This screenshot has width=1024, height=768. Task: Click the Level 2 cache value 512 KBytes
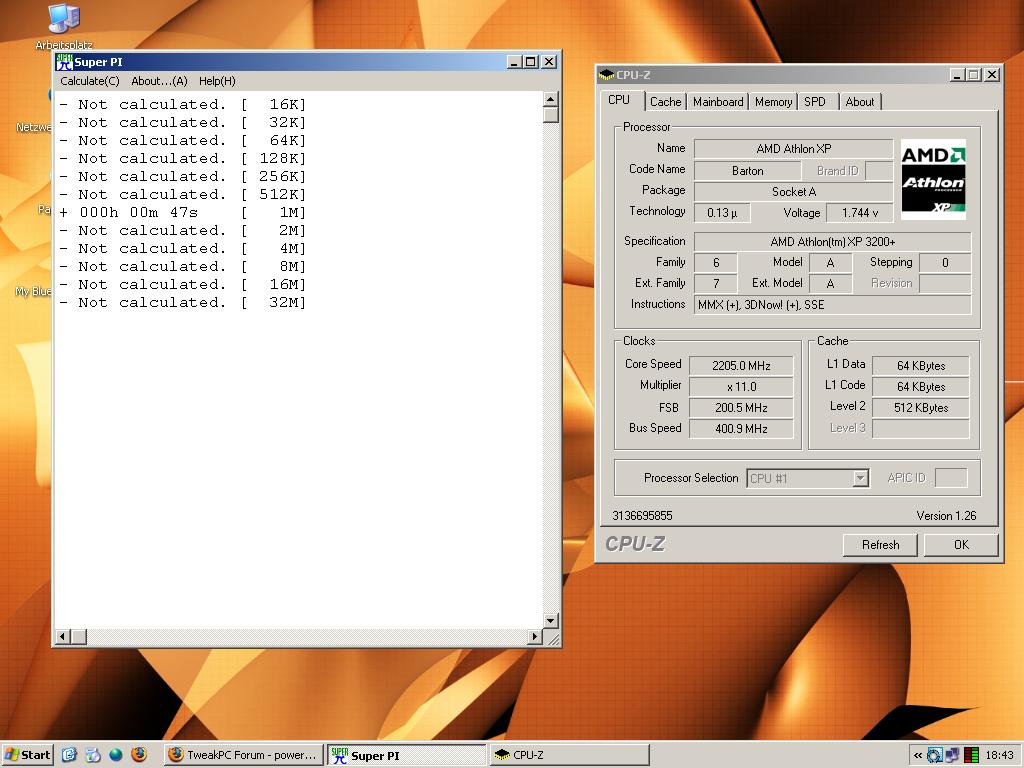click(x=921, y=408)
